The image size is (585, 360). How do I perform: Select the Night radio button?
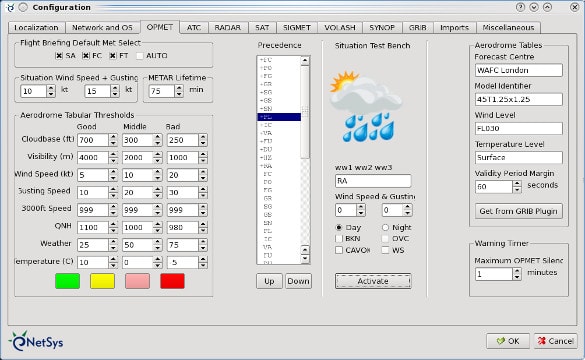point(385,227)
